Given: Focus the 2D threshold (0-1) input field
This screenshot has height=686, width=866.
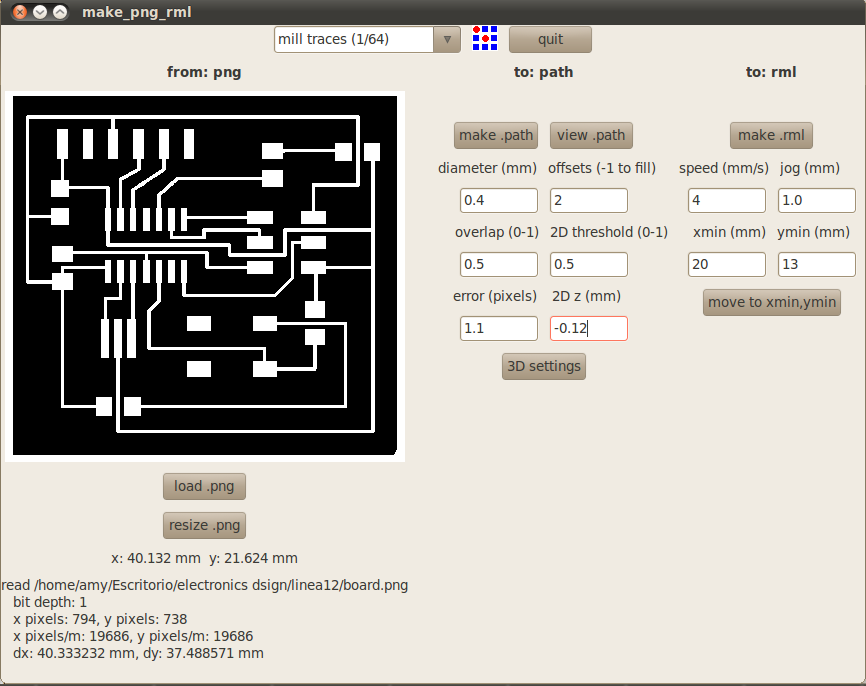Looking at the screenshot, I should 589,265.
